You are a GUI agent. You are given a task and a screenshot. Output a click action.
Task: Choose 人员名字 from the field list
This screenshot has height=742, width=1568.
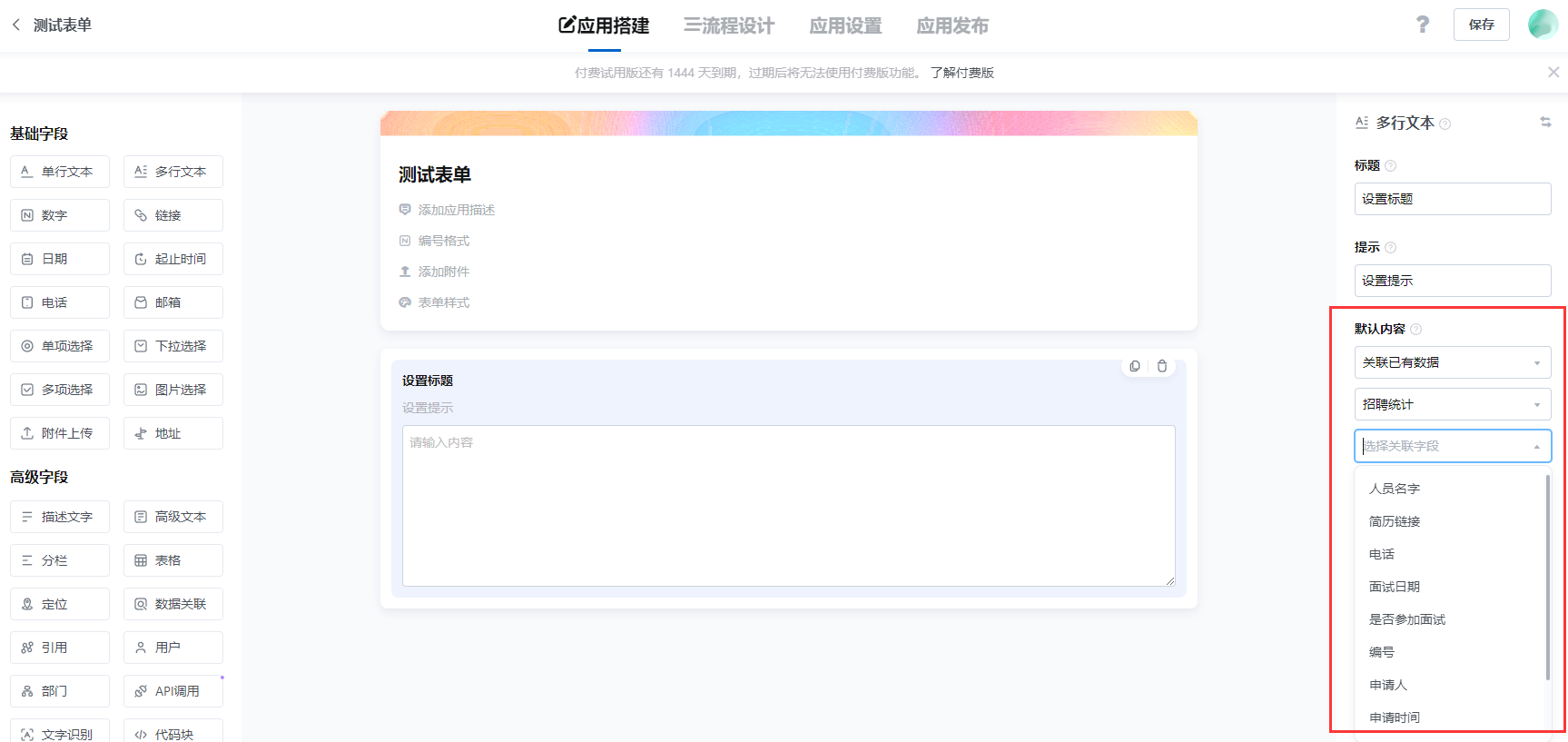pos(1451,489)
